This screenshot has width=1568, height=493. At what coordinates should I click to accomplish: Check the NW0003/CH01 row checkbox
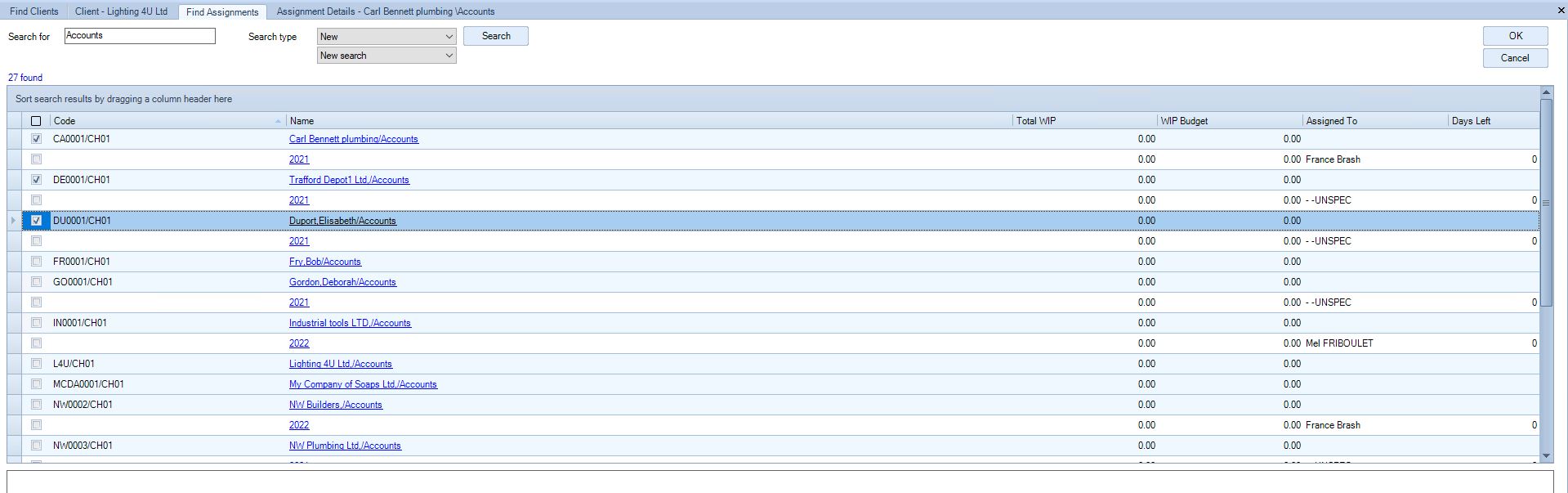click(x=36, y=446)
